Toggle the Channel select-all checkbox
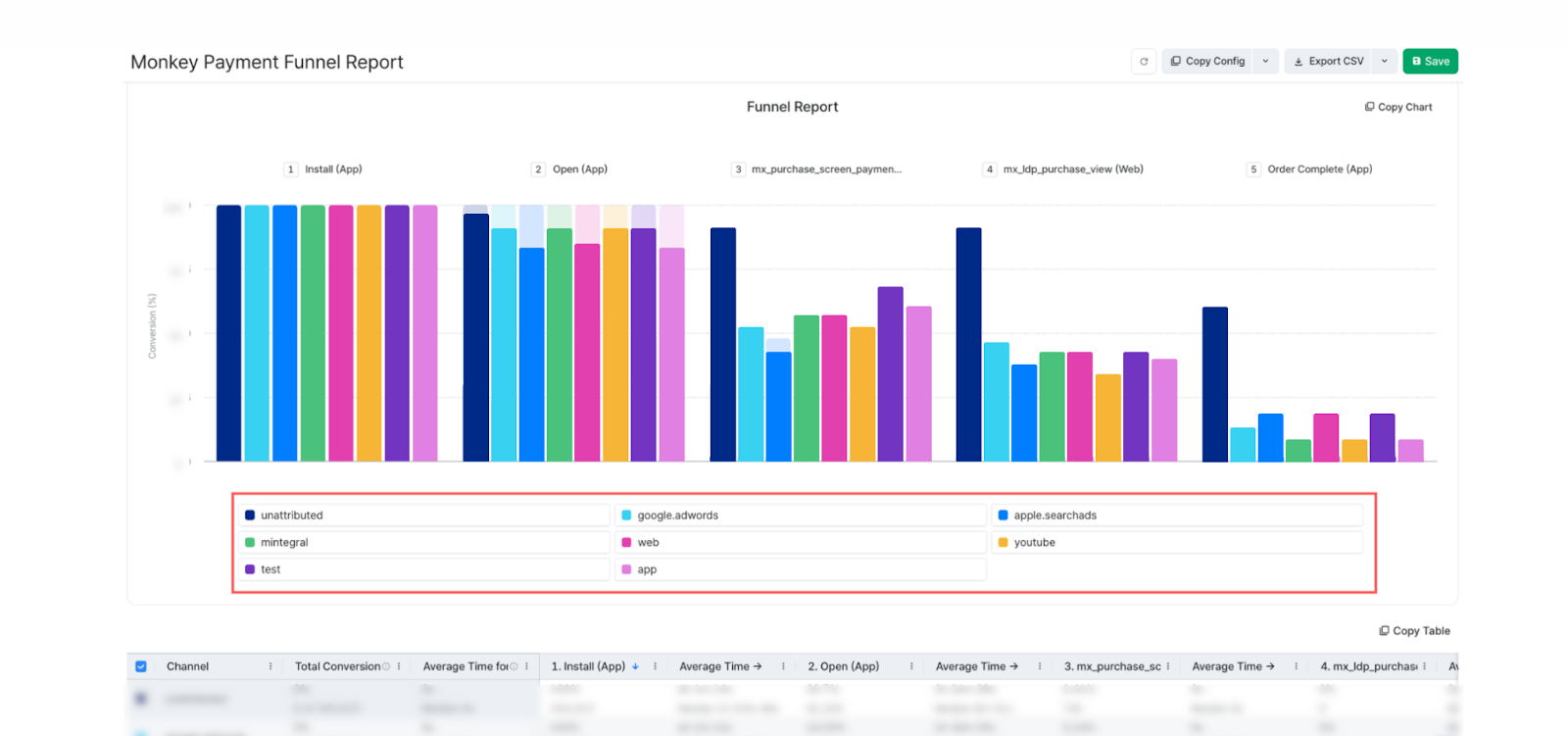The width and height of the screenshot is (1568, 736). pos(141,666)
